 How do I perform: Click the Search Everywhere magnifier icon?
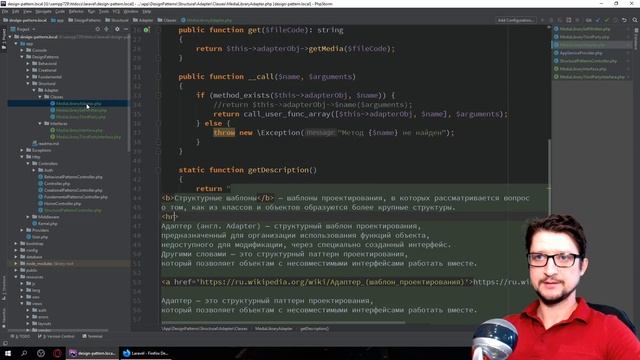pyautogui.click(x=635, y=20)
